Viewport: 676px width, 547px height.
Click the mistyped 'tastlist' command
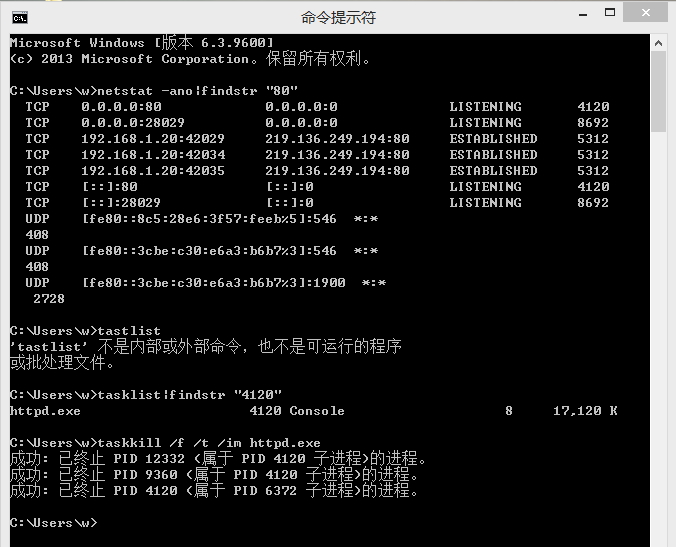click(129, 331)
